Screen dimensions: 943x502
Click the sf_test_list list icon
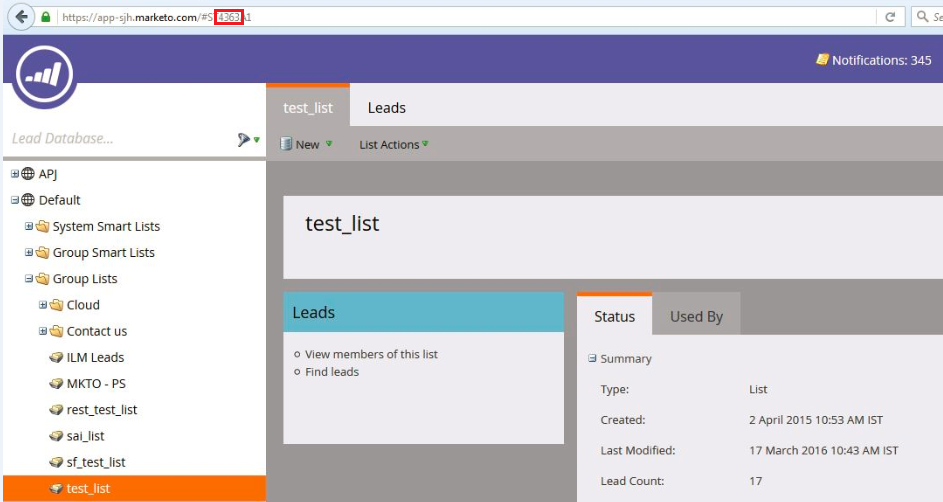[x=57, y=462]
